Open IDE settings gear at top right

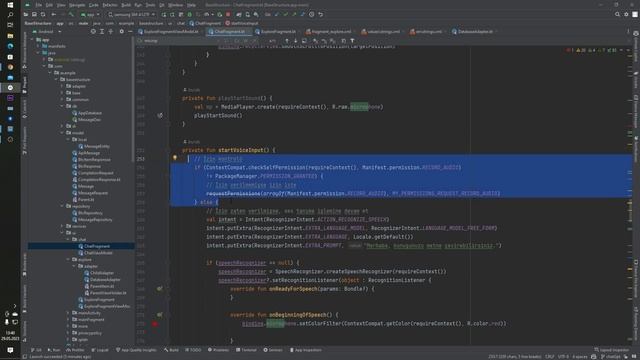[x=626, y=14]
